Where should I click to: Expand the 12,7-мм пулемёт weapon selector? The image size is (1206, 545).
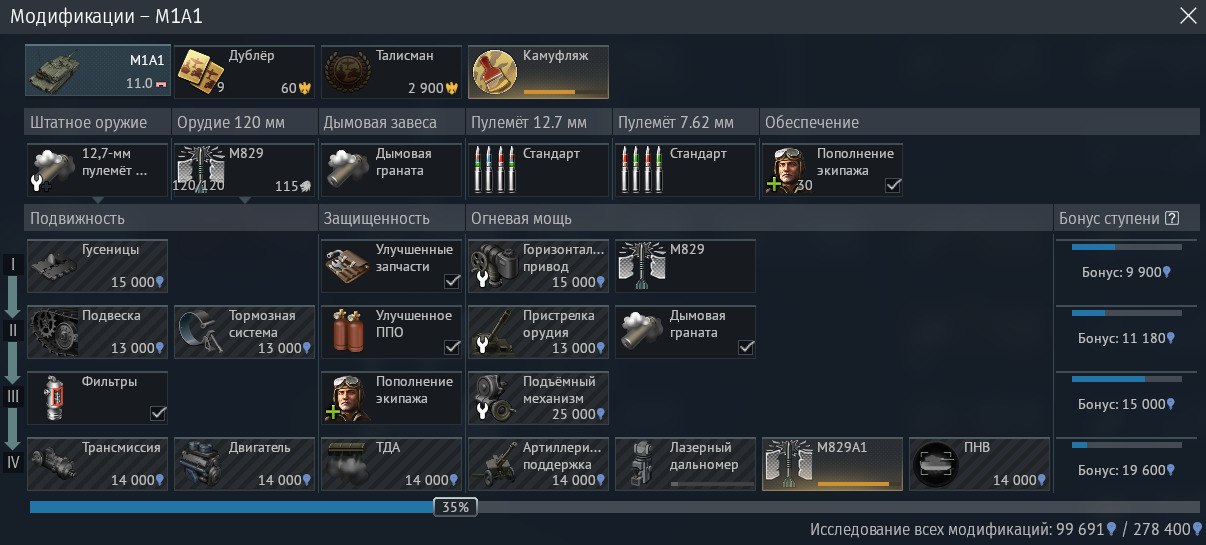pyautogui.click(x=97, y=200)
